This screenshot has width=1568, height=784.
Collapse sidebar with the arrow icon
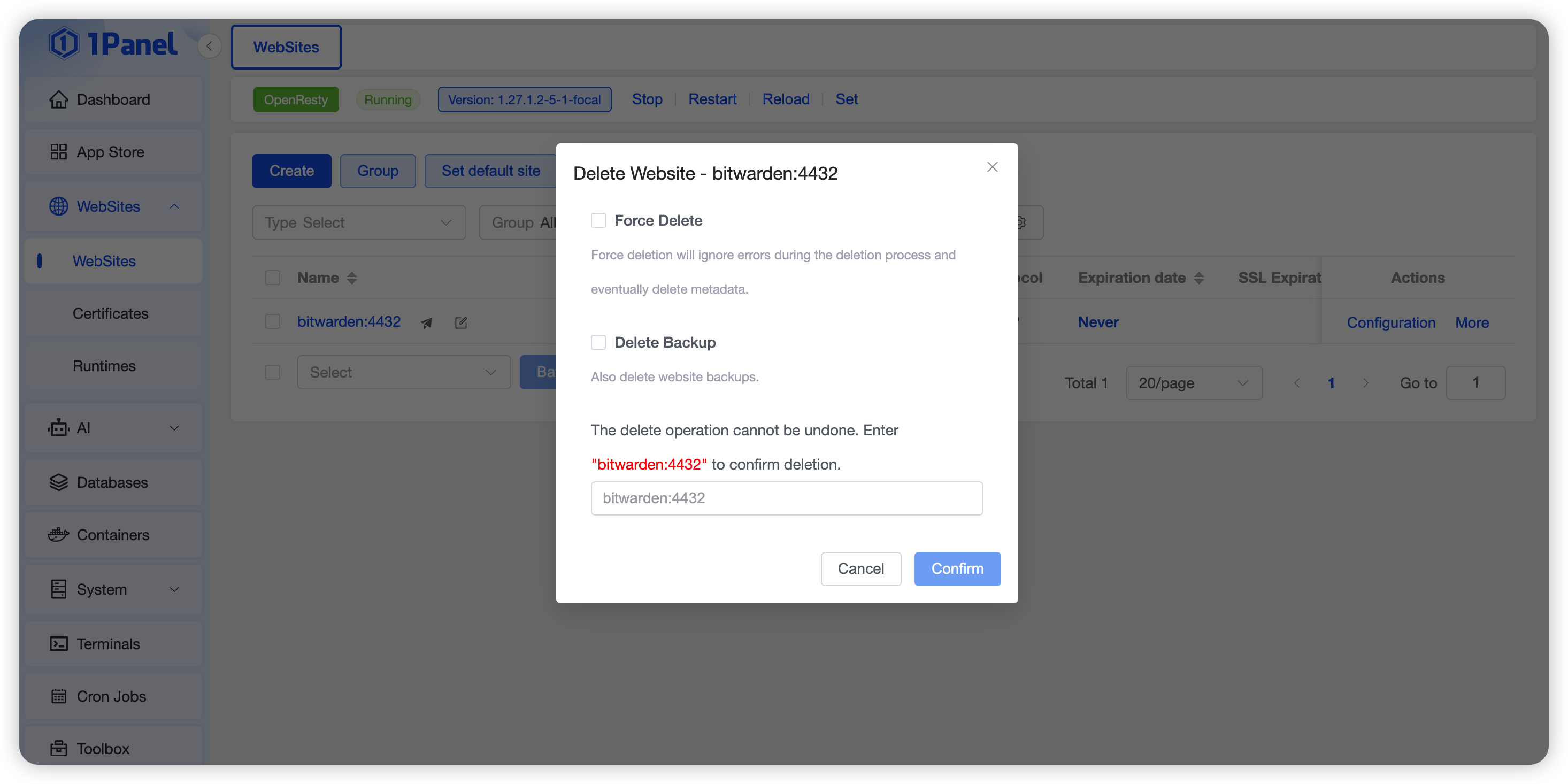pyautogui.click(x=210, y=47)
